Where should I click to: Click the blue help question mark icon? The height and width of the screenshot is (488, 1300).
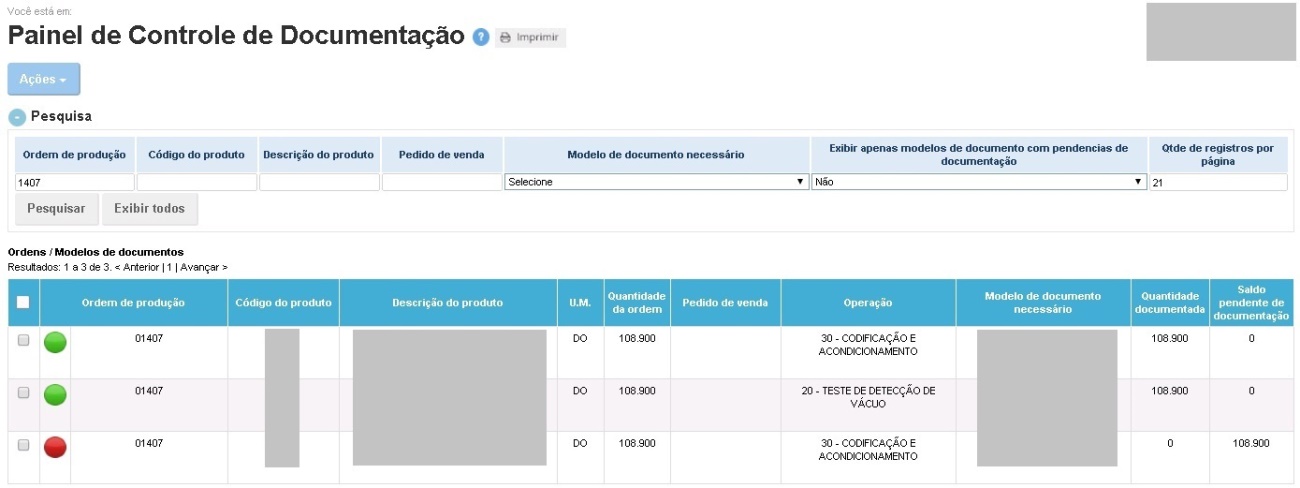[x=481, y=37]
